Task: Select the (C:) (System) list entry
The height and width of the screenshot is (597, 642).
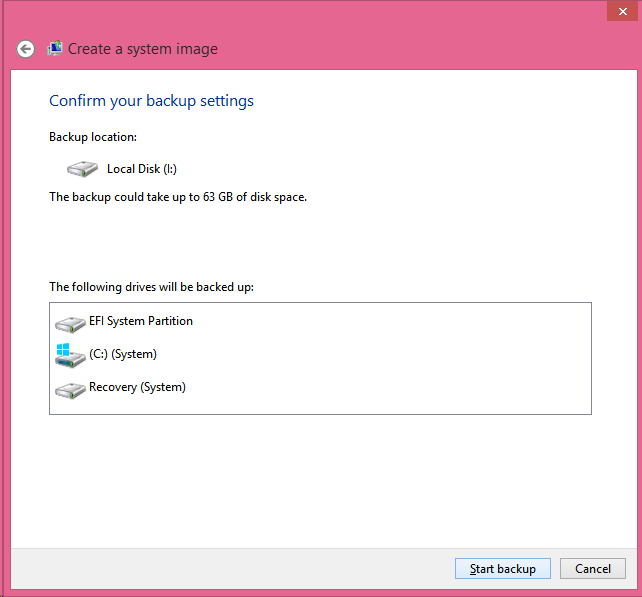Action: coord(122,354)
